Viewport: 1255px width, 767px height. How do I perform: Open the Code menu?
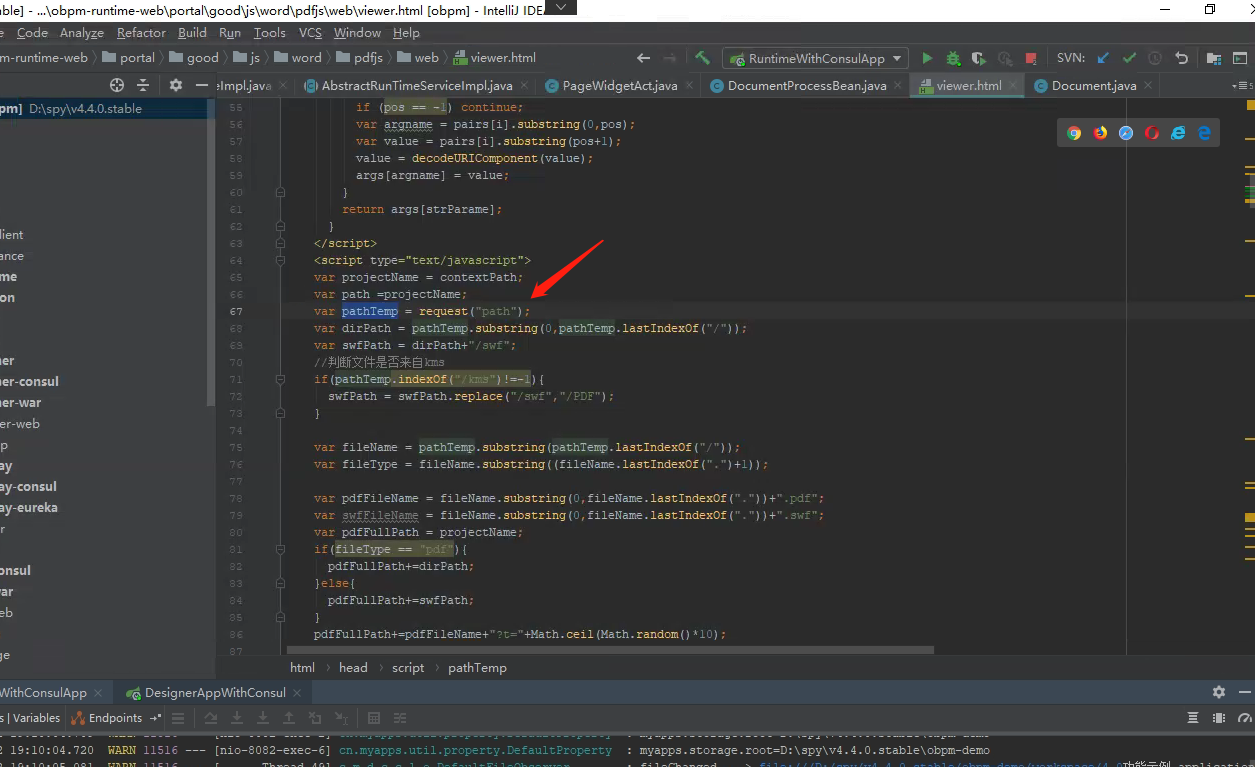pos(32,33)
